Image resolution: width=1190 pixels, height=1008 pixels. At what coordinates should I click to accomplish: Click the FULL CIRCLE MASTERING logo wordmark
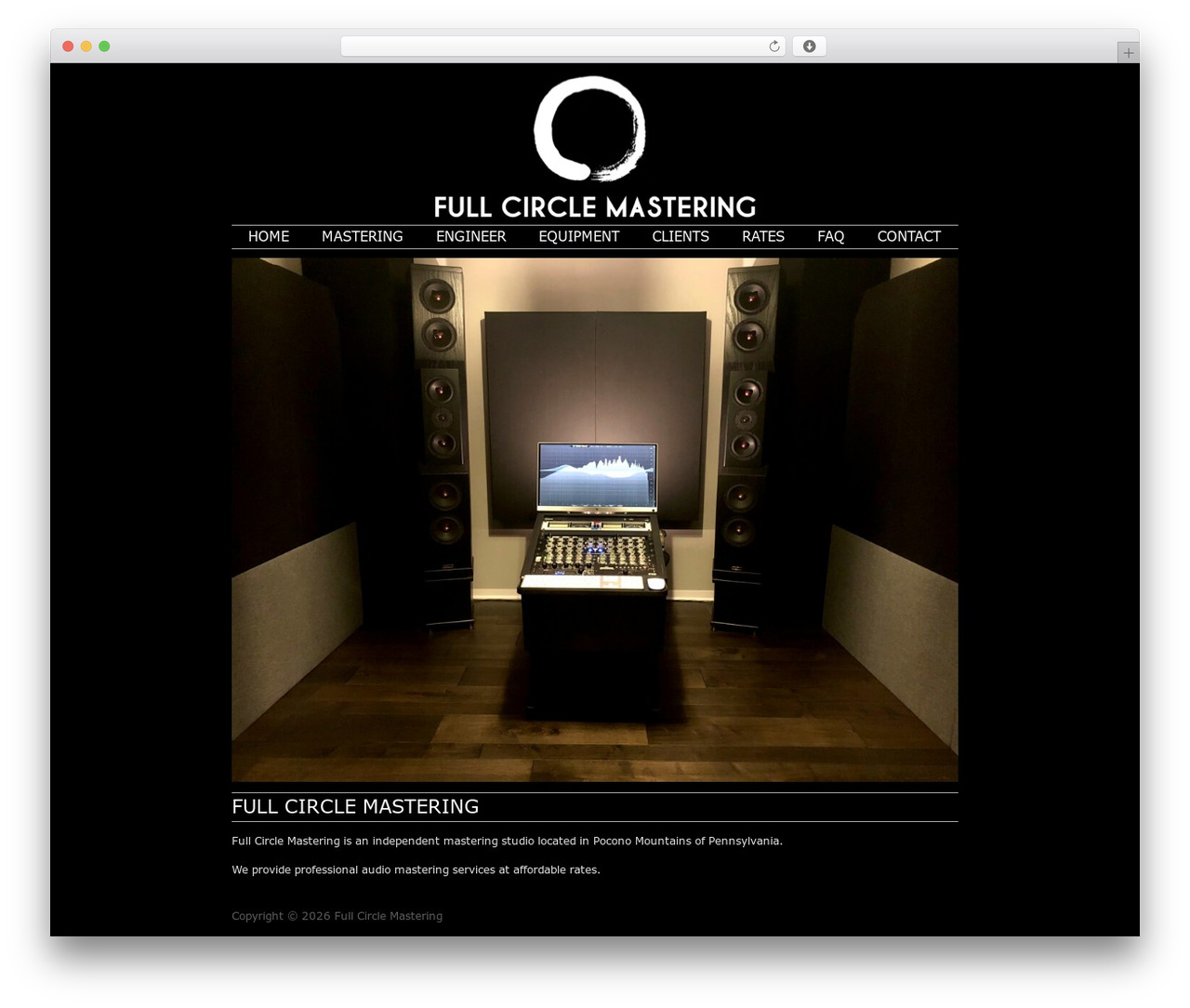(595, 206)
